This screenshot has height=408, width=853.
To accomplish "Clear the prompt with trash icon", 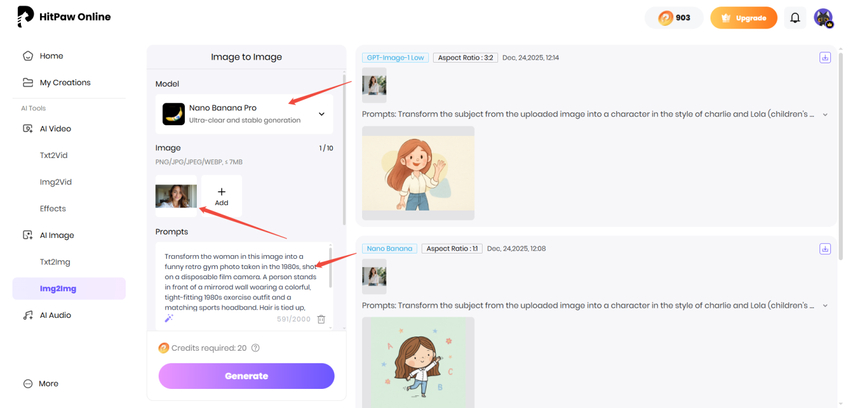I will click(321, 319).
